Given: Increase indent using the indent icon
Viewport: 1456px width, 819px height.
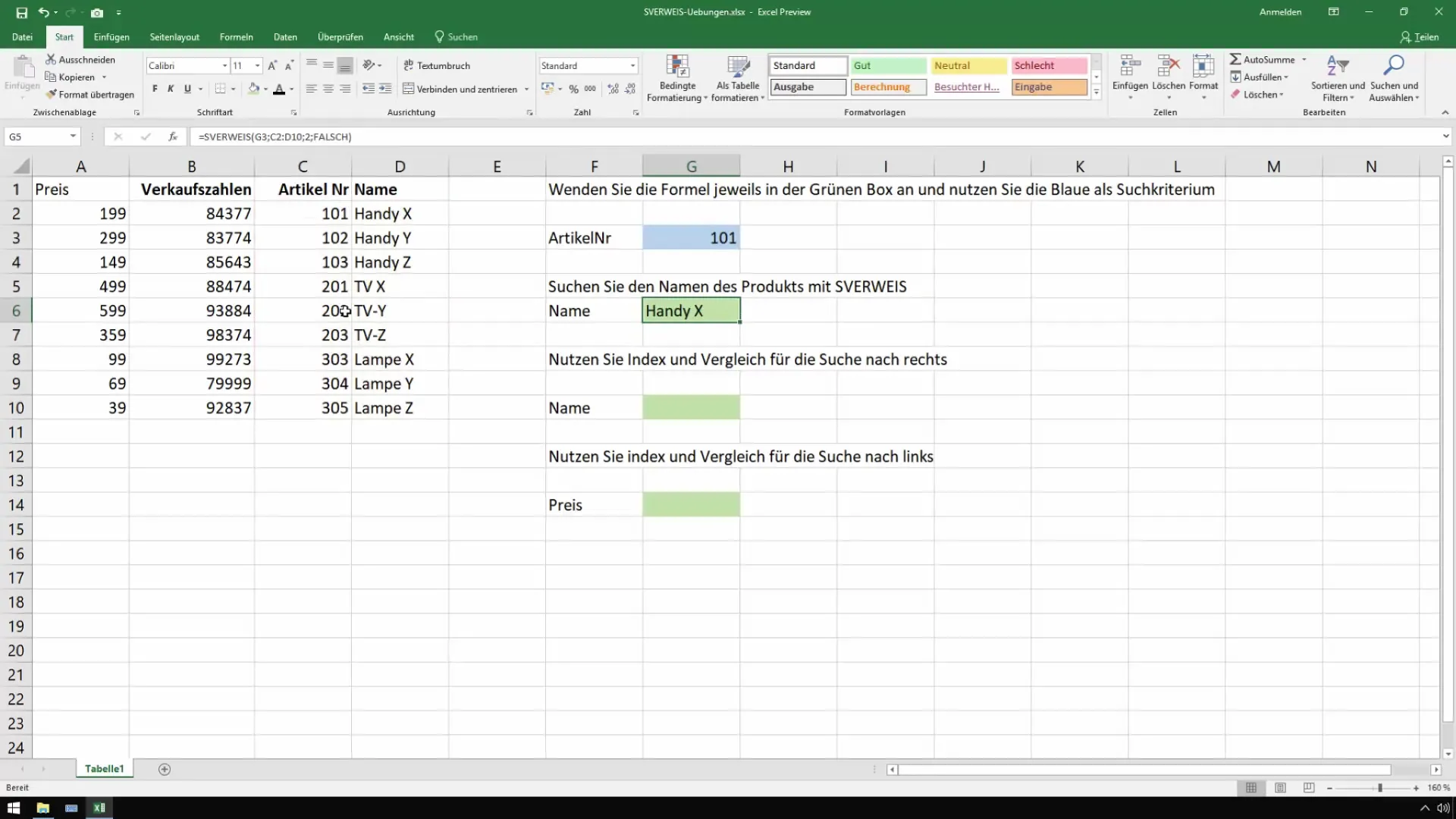Looking at the screenshot, I should [385, 89].
